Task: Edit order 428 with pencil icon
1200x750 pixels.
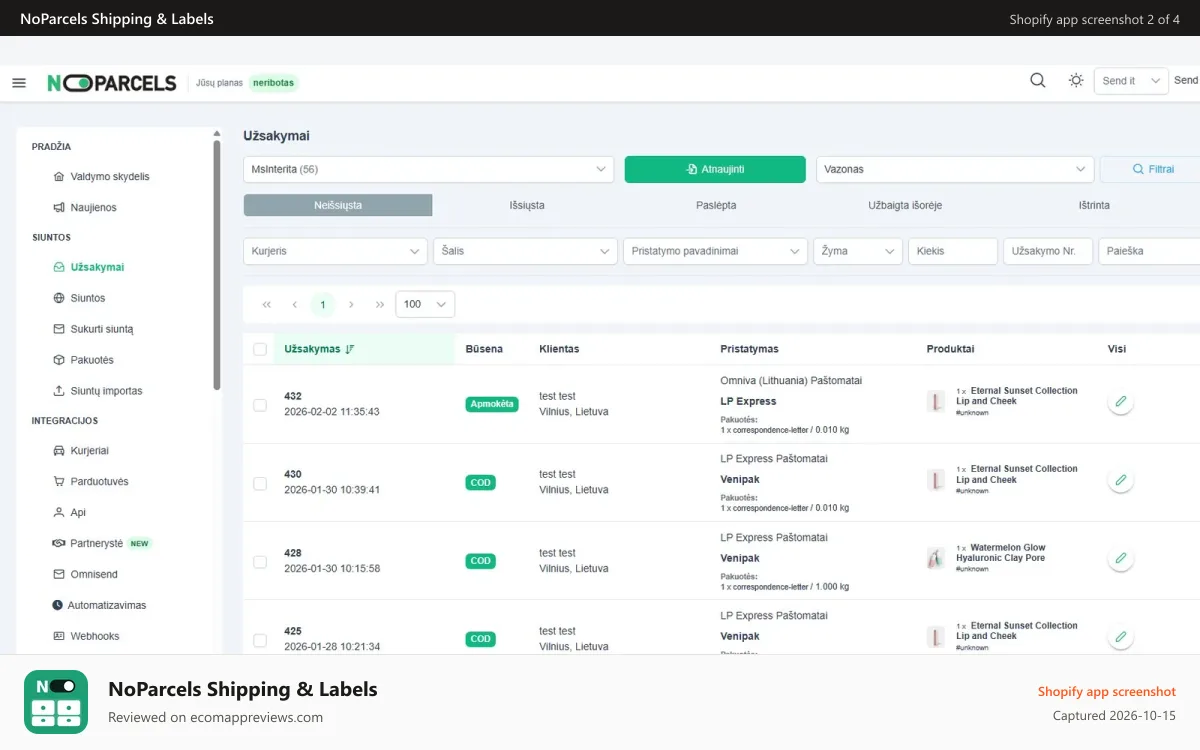Action: point(1121,559)
